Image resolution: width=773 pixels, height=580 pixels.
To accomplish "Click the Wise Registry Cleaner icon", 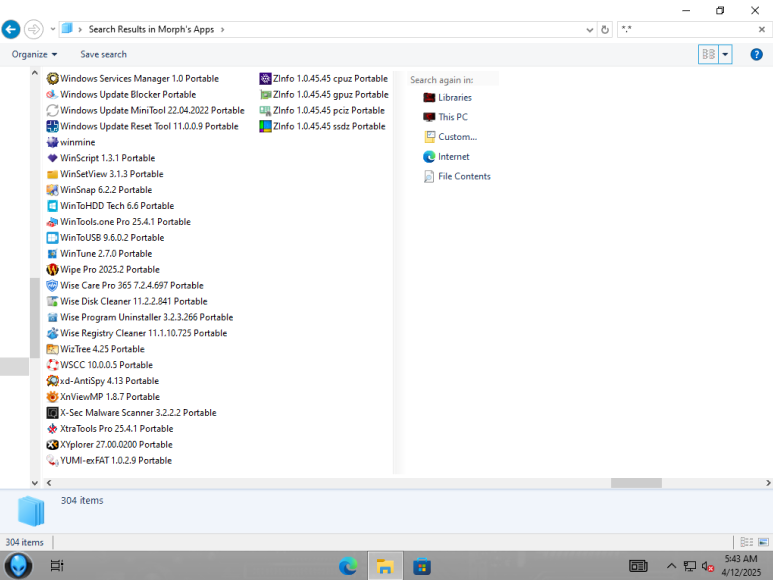I will 52,333.
